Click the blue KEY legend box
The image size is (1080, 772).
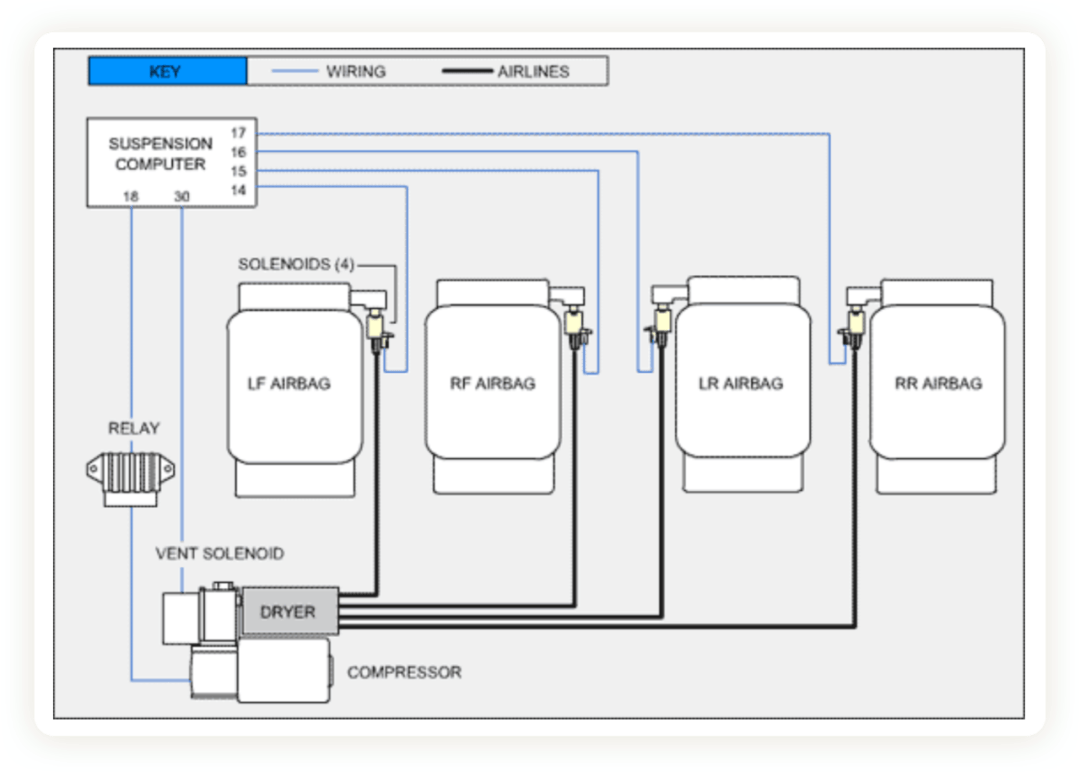pos(167,71)
